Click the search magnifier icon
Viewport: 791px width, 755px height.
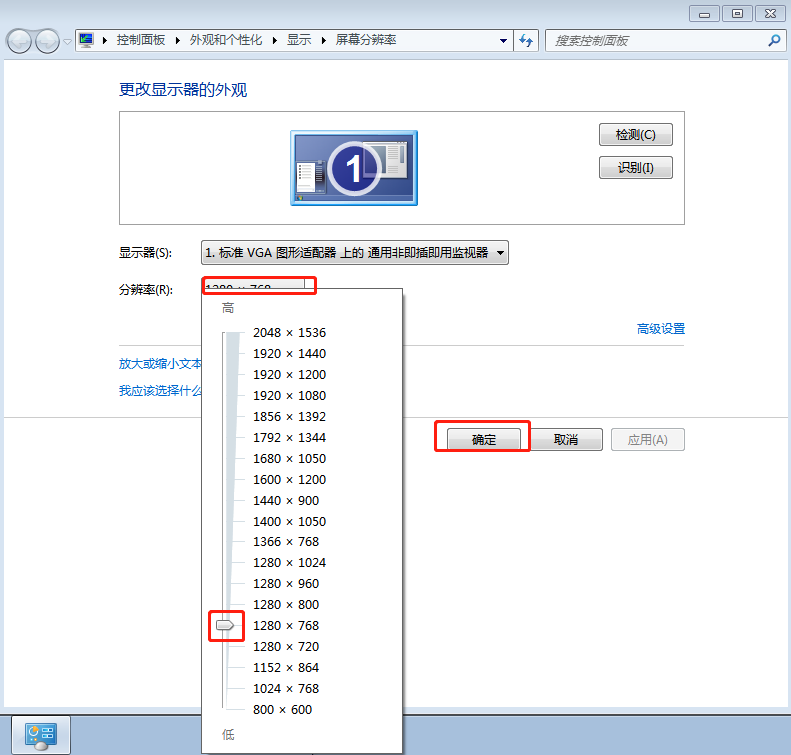click(773, 41)
